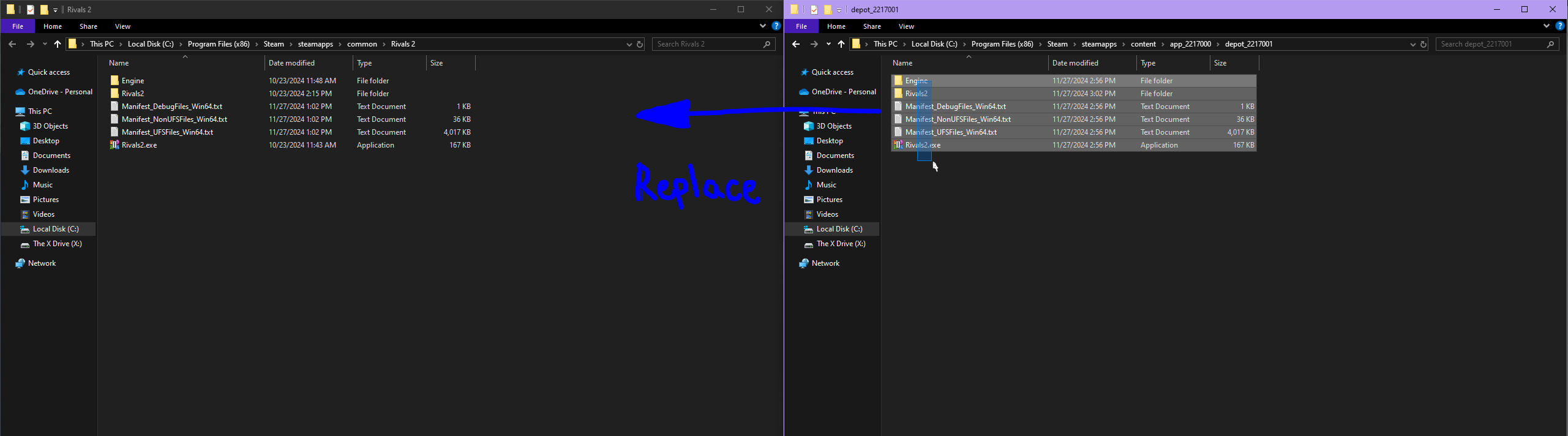The width and height of the screenshot is (1568, 436).
Task: Open Documents in Rivals 2 sidebar
Action: [x=51, y=156]
